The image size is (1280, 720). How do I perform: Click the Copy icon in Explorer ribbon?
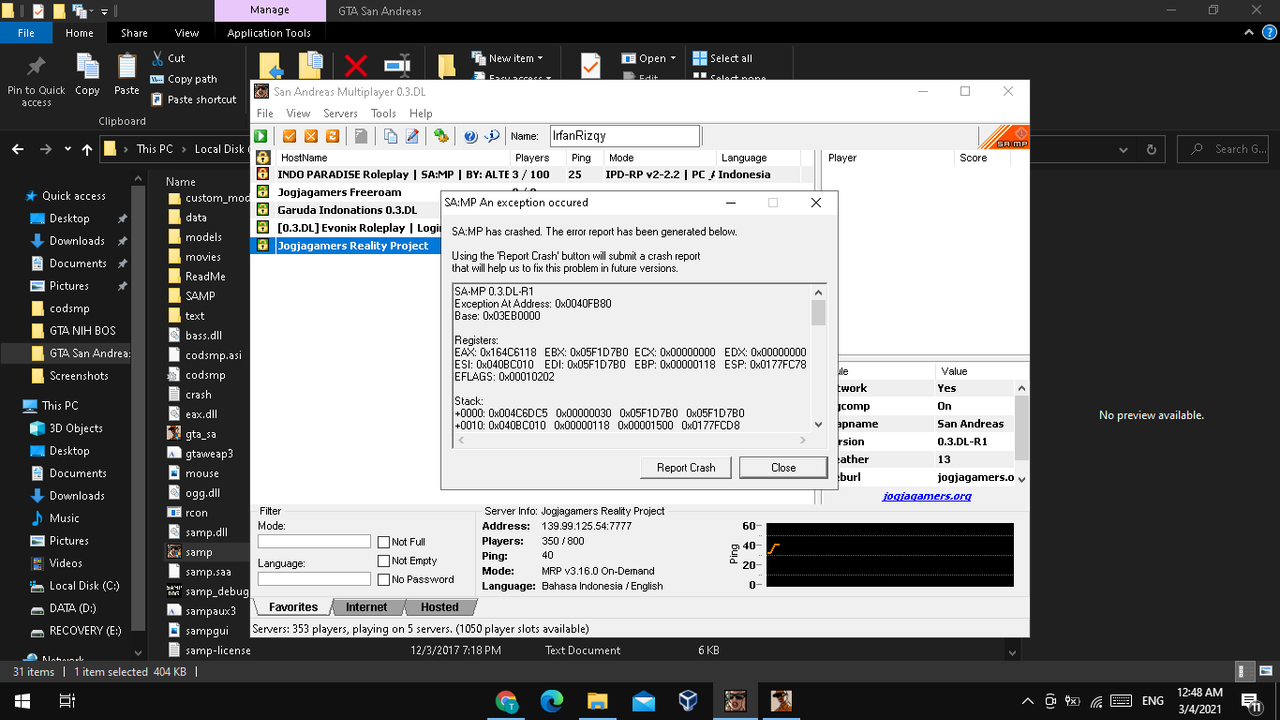pyautogui.click(x=87, y=76)
